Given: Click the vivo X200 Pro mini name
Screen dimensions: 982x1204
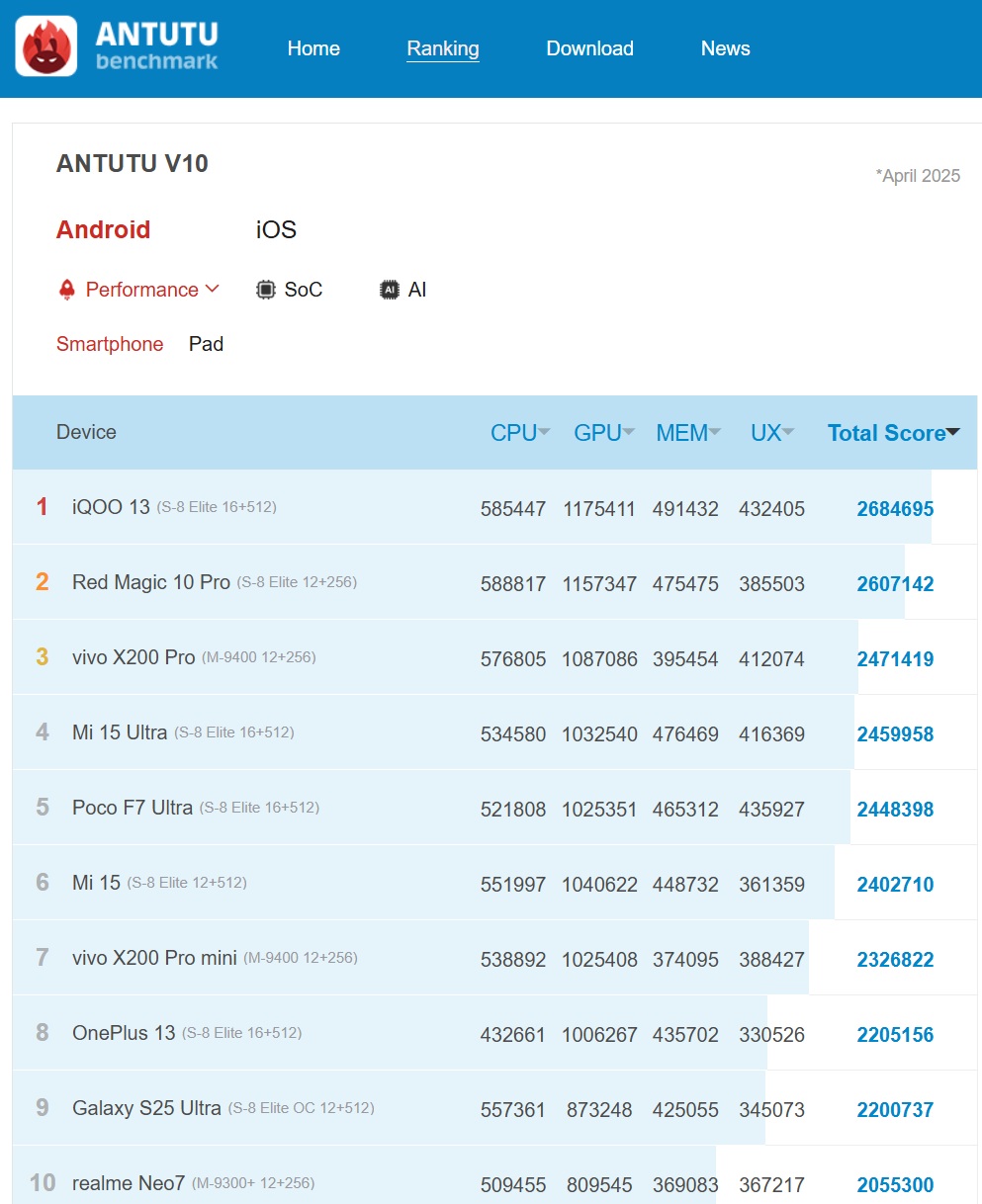Looking at the screenshot, I should tap(154, 958).
